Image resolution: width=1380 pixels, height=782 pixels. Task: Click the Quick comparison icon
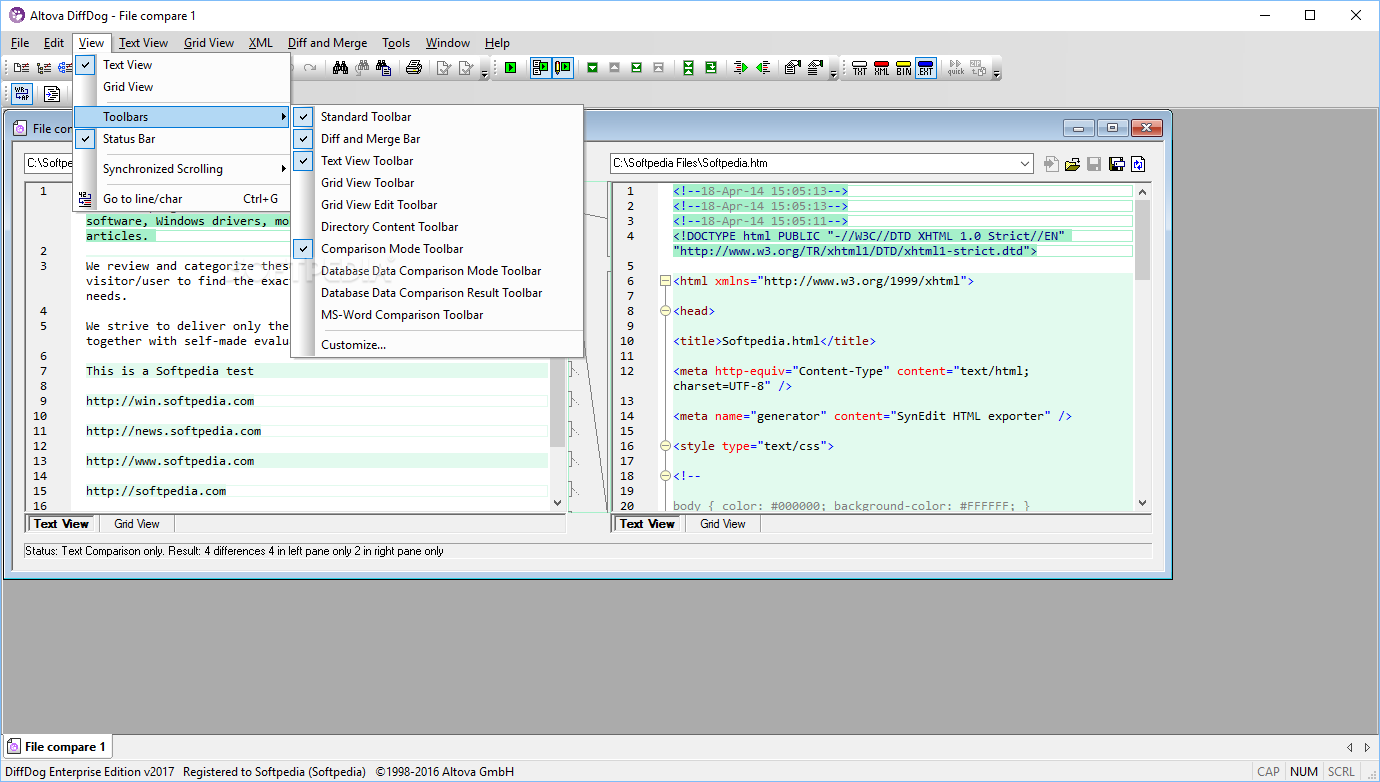click(x=956, y=68)
